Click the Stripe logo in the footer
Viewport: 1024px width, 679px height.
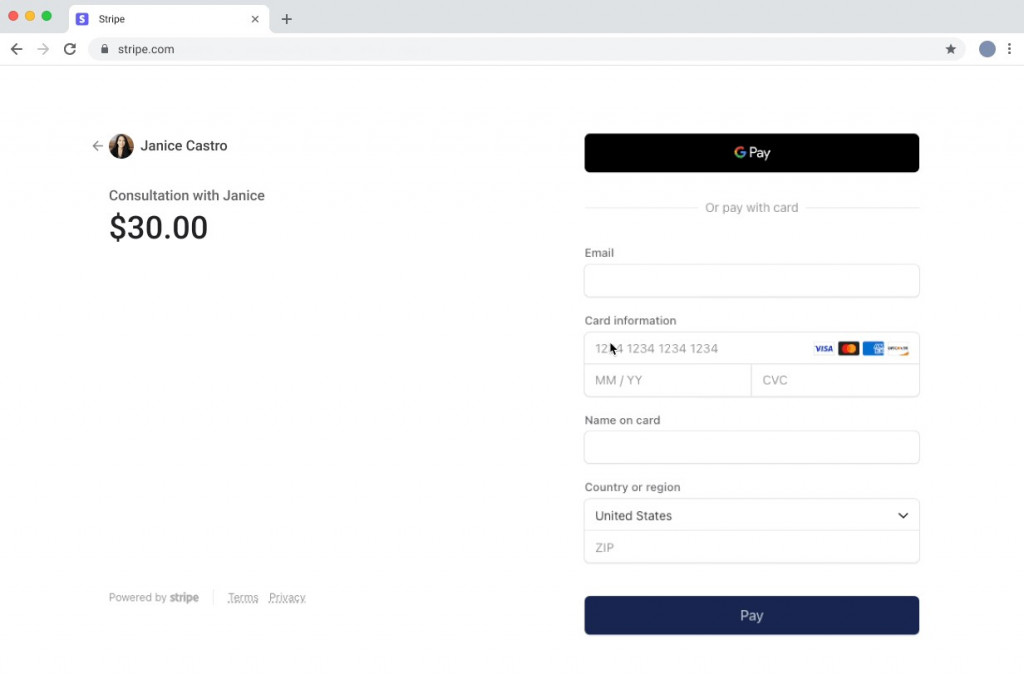coord(184,597)
